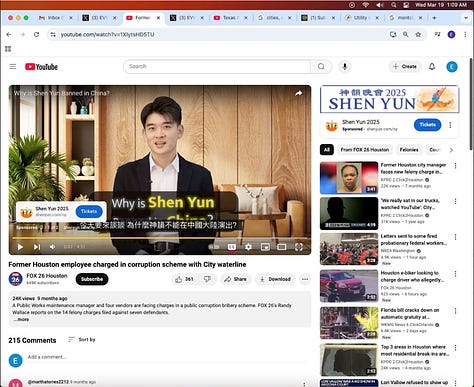The image size is (474, 387).
Task: Open a new browser tab
Action: pos(434,18)
